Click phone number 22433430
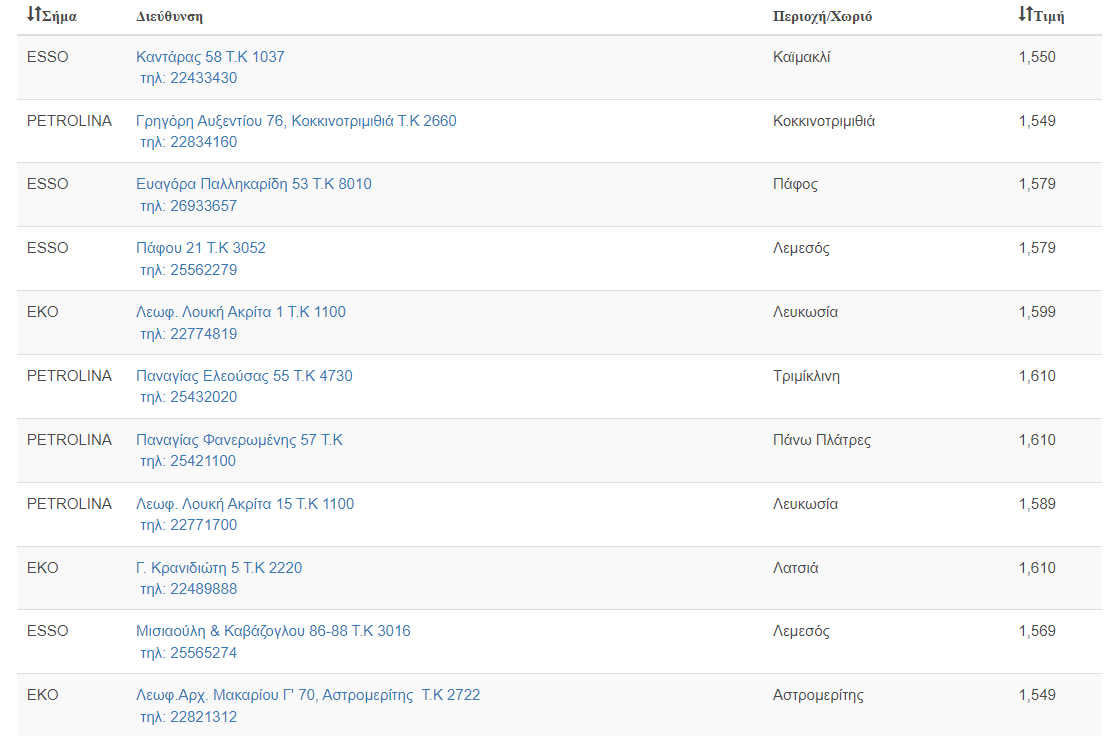The image size is (1116, 736). tap(188, 78)
